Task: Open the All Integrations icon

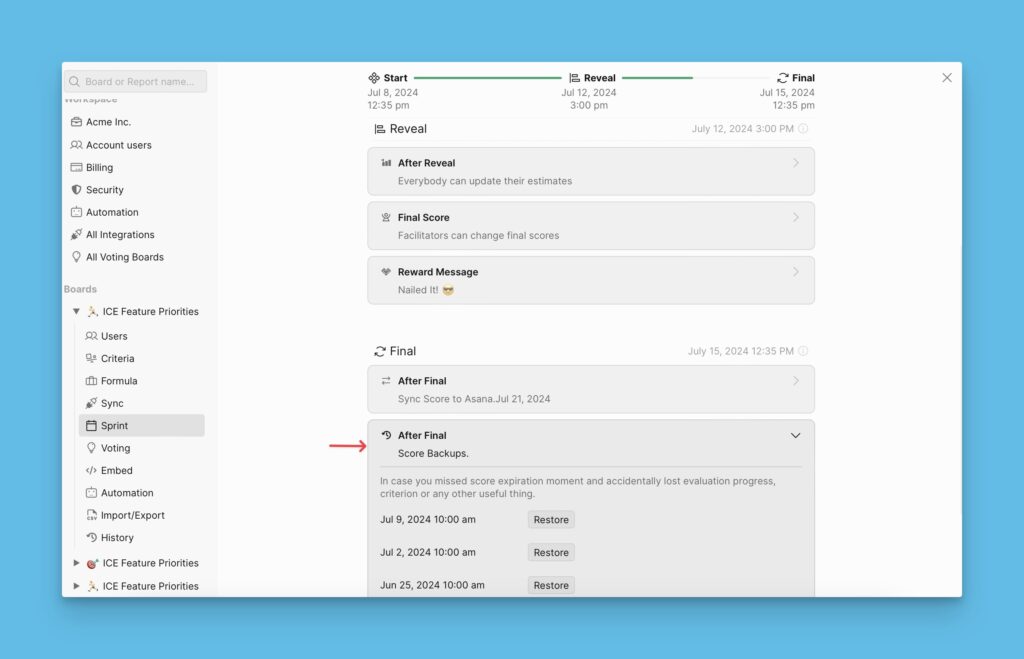Action: (77, 234)
